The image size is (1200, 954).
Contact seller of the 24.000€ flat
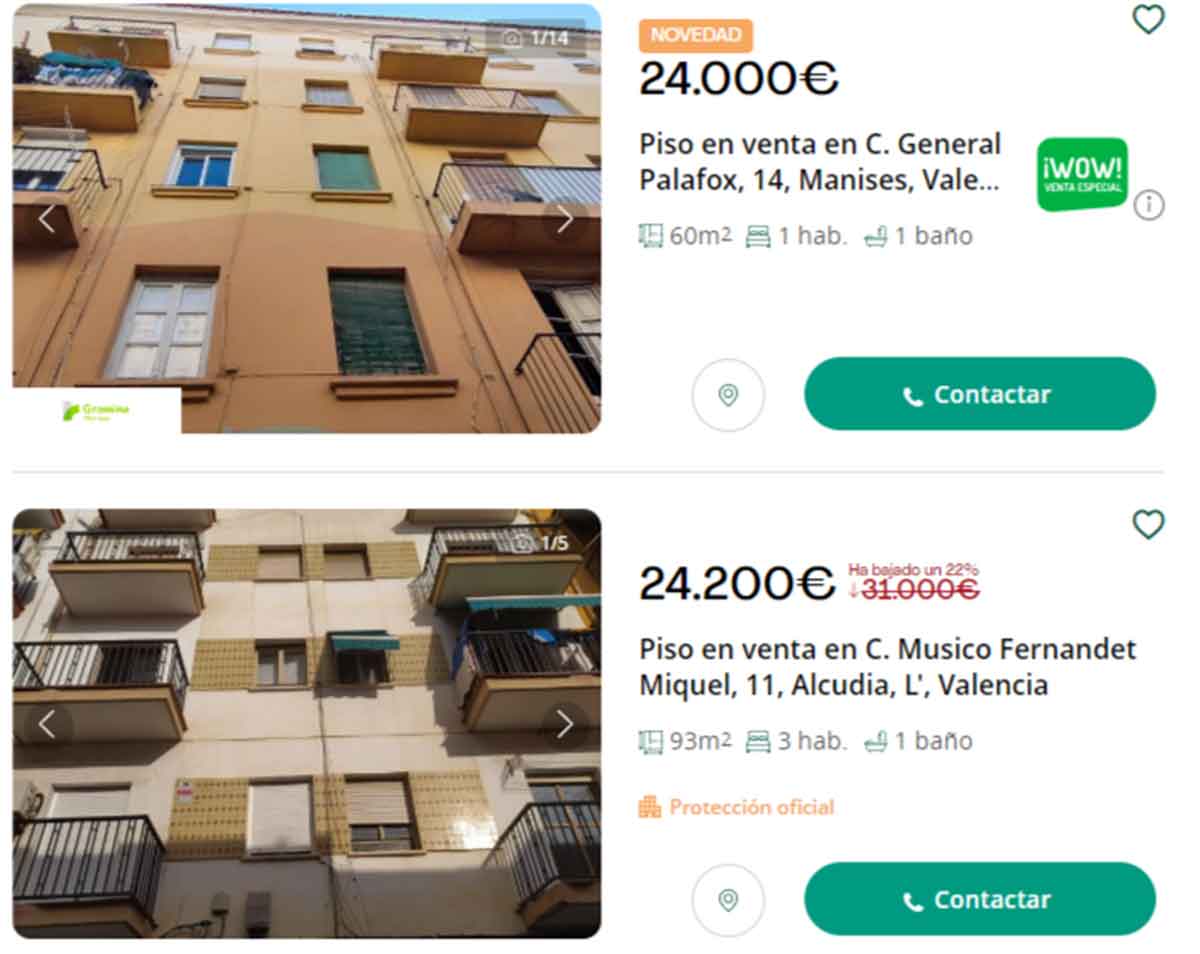coord(980,394)
